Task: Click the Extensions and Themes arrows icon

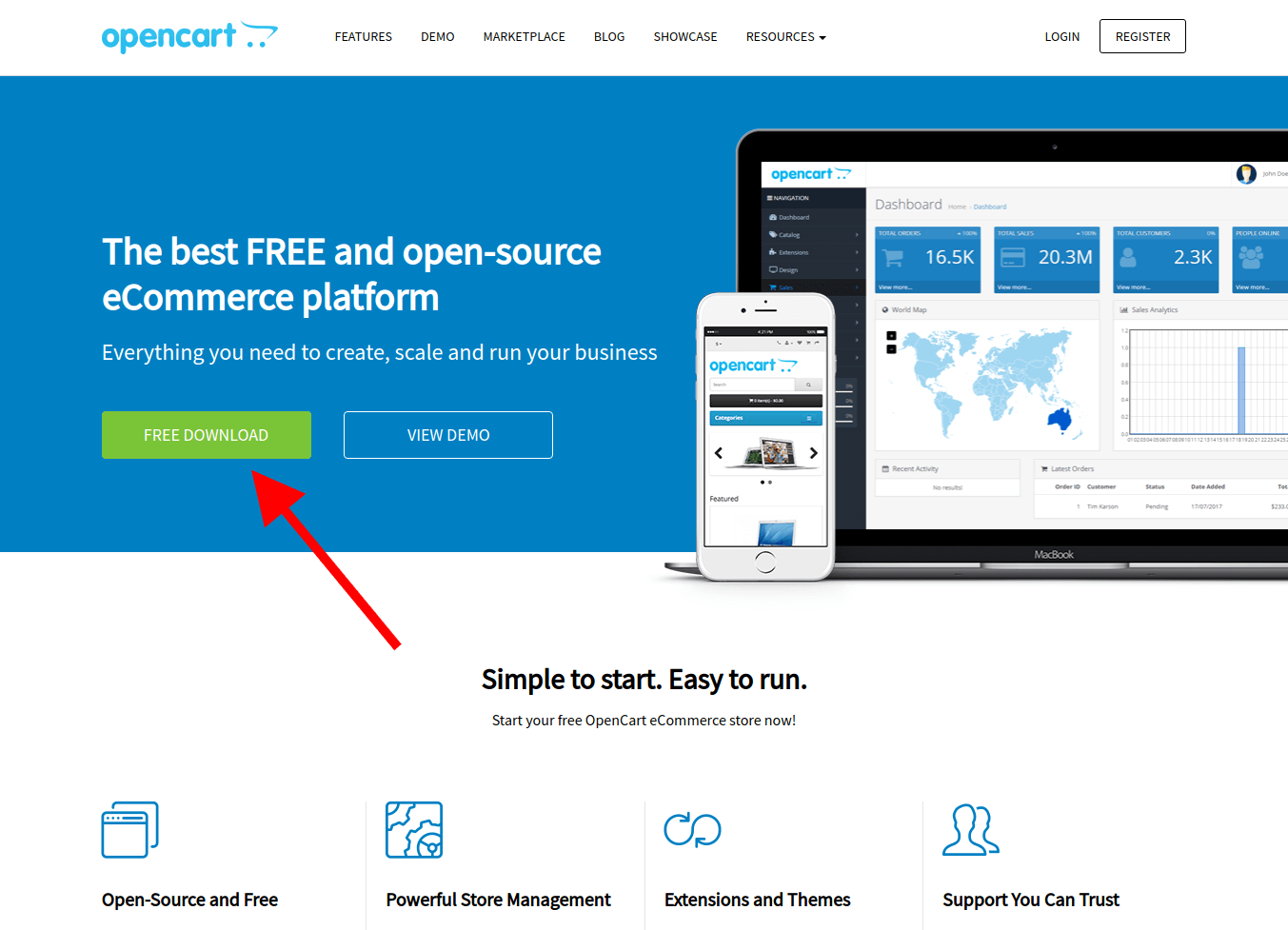Action: tap(692, 829)
